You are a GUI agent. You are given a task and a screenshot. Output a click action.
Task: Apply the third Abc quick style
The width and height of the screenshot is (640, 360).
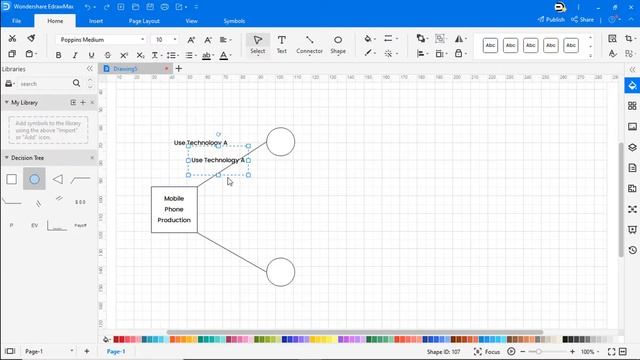531,45
